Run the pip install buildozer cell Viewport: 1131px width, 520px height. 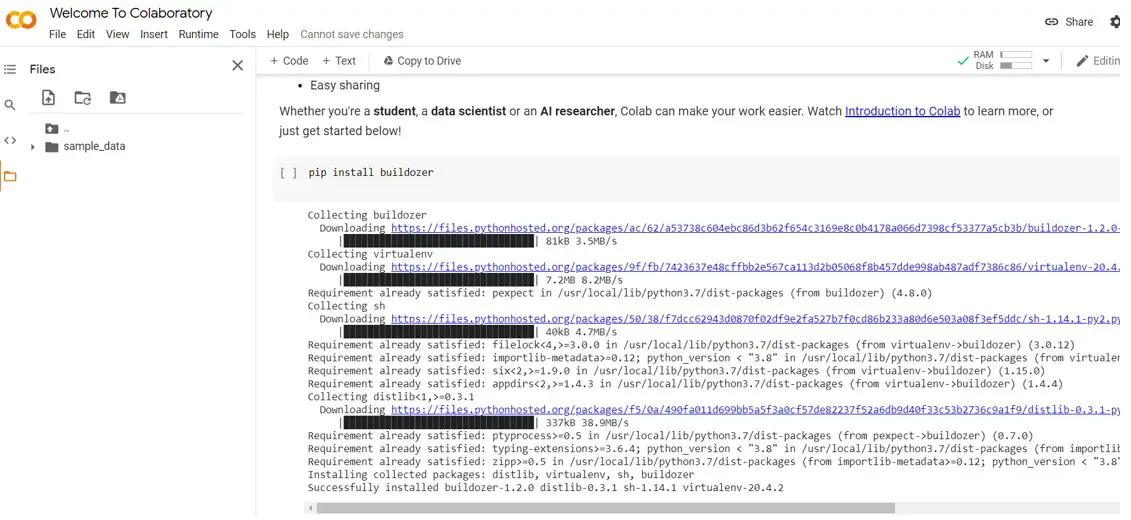(x=288, y=173)
